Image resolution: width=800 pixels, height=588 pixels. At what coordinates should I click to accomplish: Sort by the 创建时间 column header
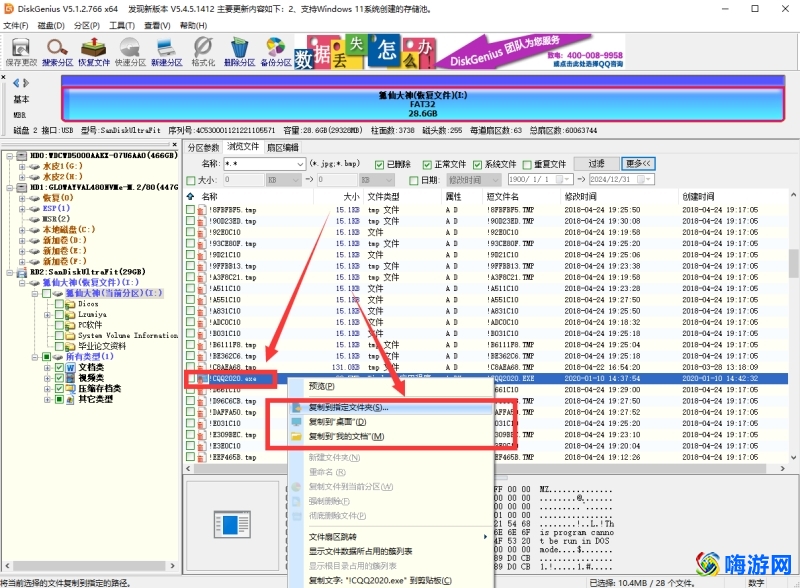(x=698, y=197)
